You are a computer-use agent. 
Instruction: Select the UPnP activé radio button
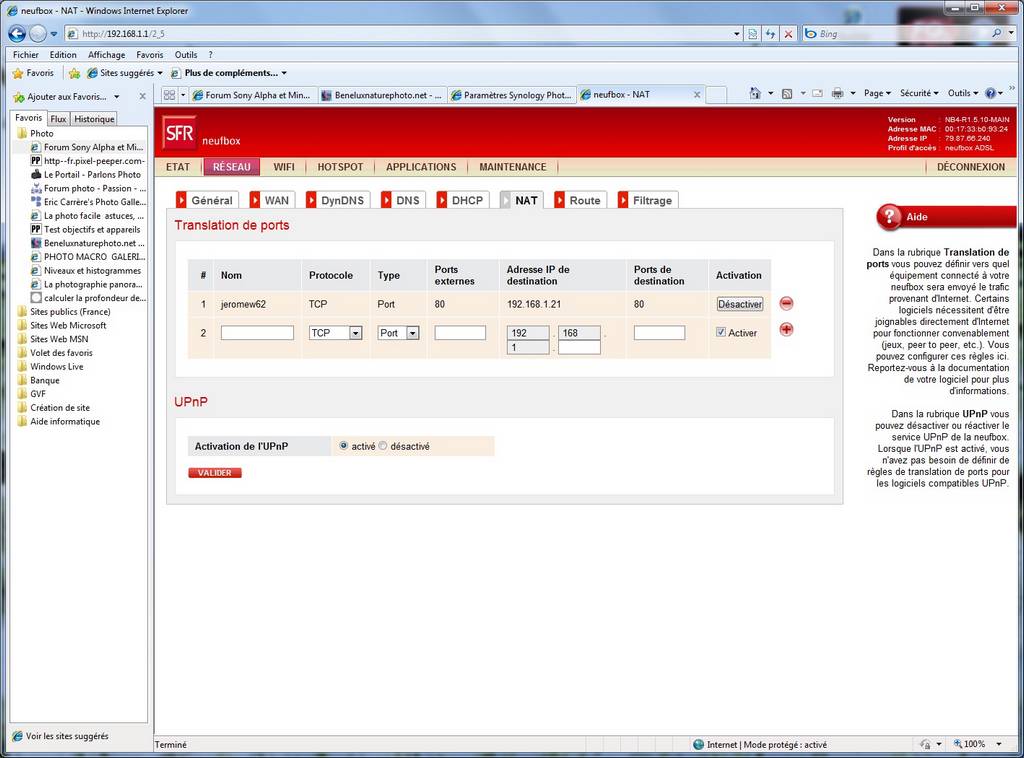coord(344,446)
